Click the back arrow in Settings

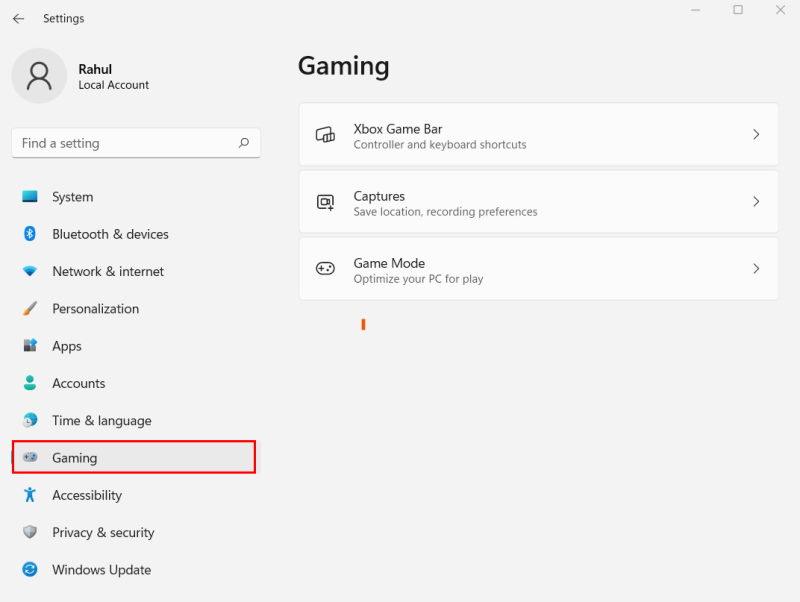(x=18, y=19)
